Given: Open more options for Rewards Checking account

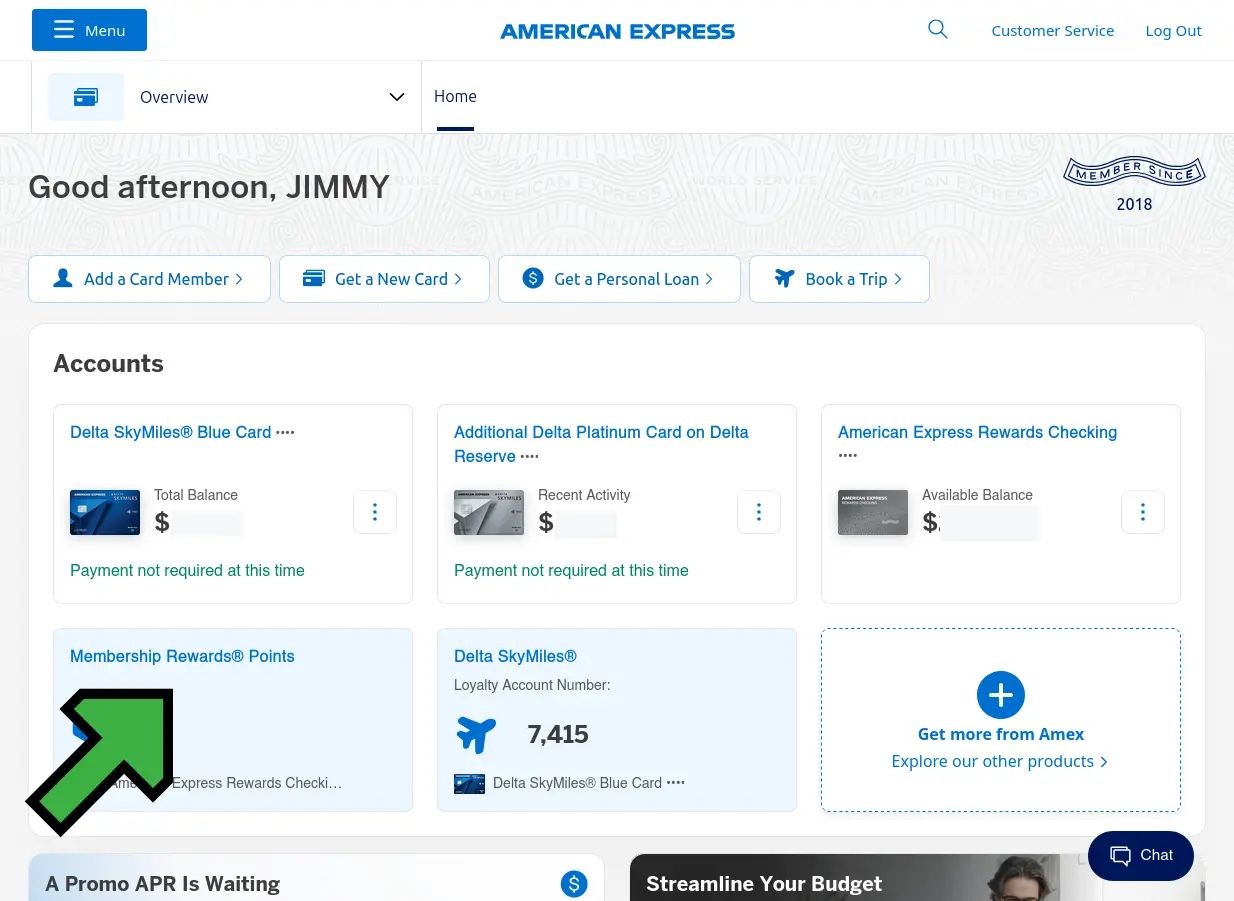Looking at the screenshot, I should point(1143,512).
